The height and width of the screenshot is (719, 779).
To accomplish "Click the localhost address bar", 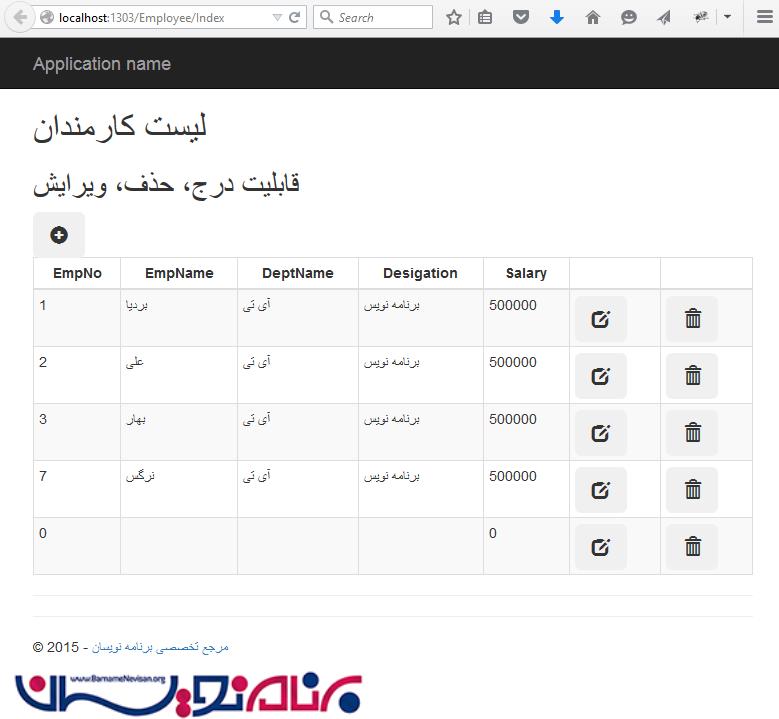I will point(160,18).
